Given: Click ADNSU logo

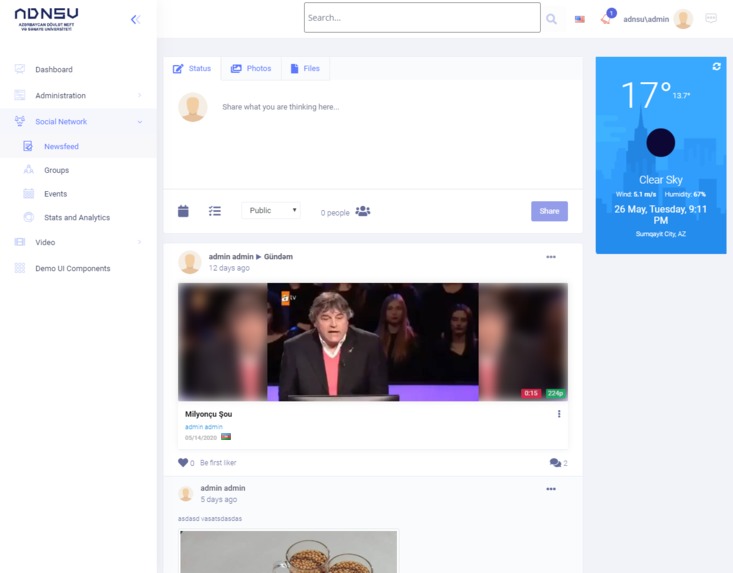Looking at the screenshot, I should pyautogui.click(x=46, y=19).
